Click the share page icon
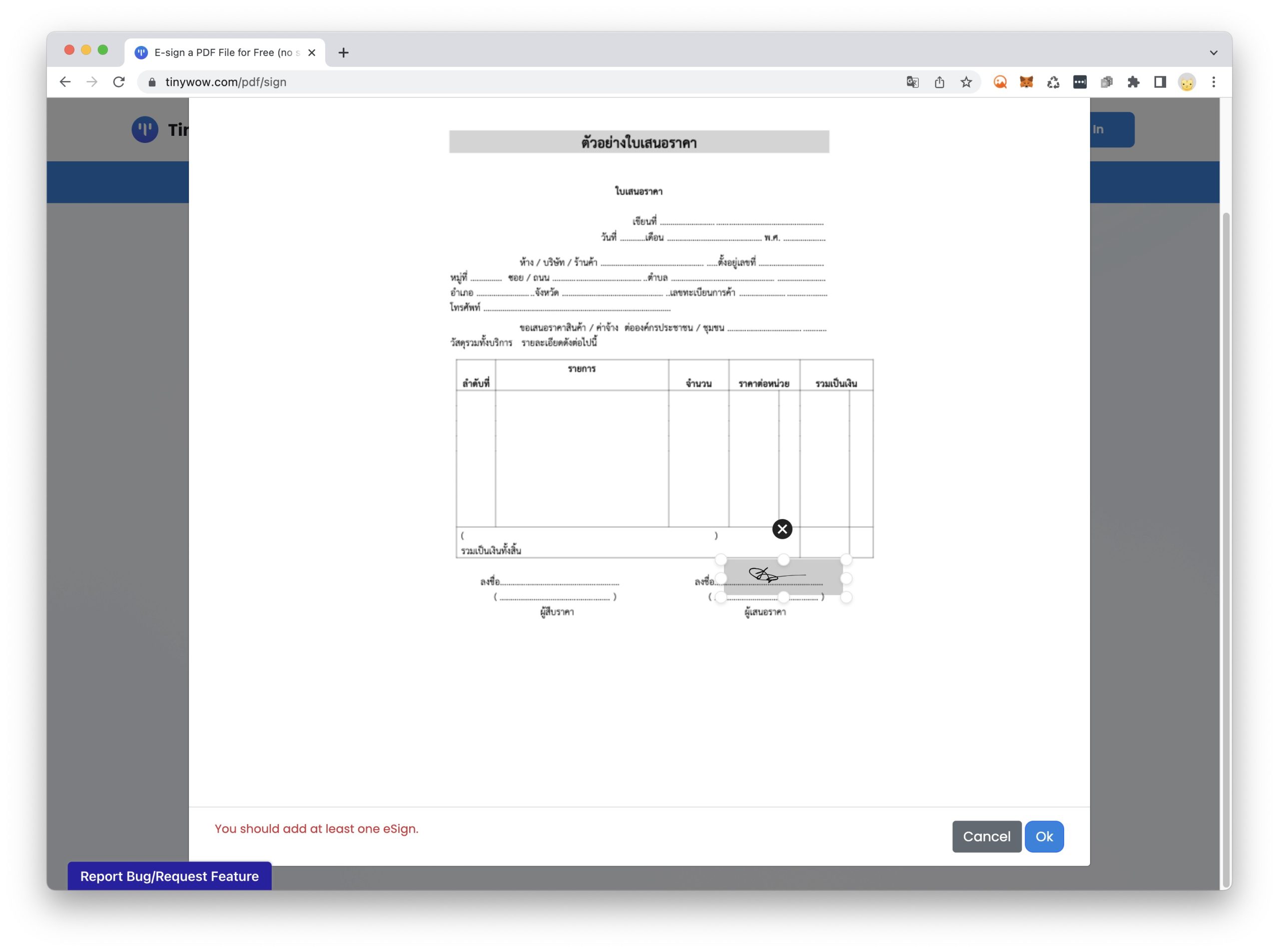This screenshot has width=1279, height=952. click(x=939, y=82)
